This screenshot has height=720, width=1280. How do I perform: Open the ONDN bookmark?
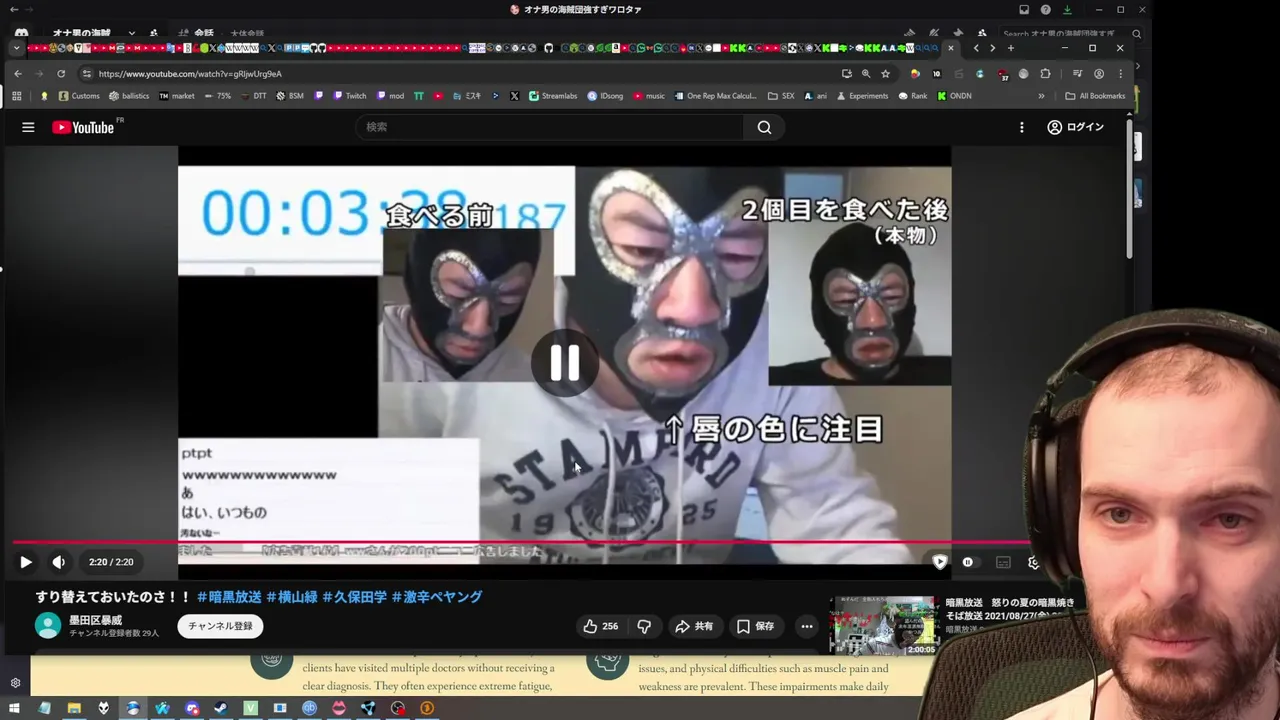954,96
